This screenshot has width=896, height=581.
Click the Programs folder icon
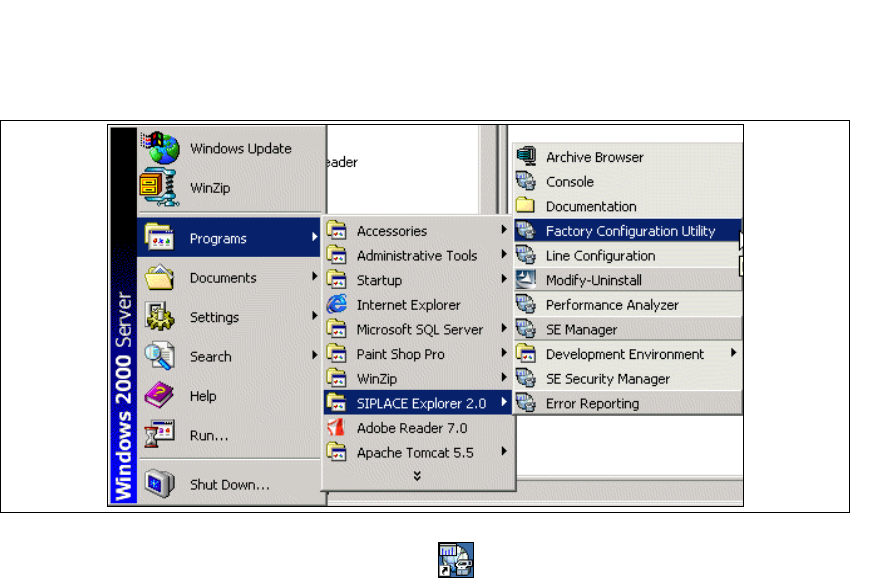(159, 238)
